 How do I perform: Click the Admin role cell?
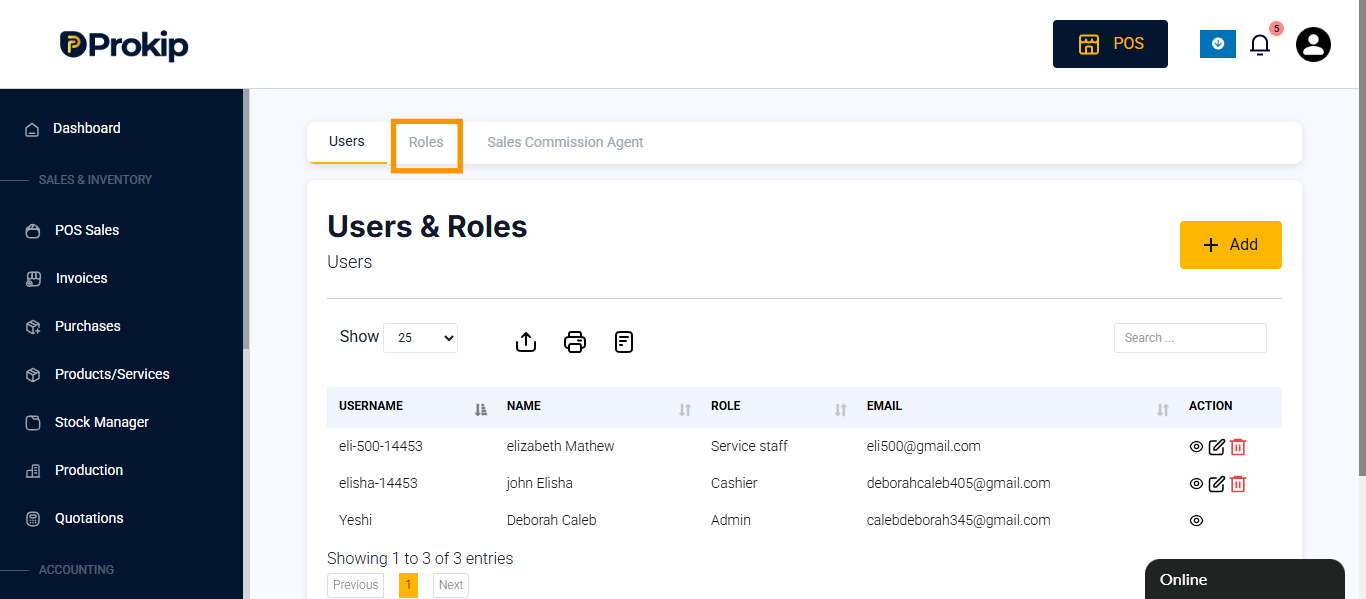(x=730, y=520)
